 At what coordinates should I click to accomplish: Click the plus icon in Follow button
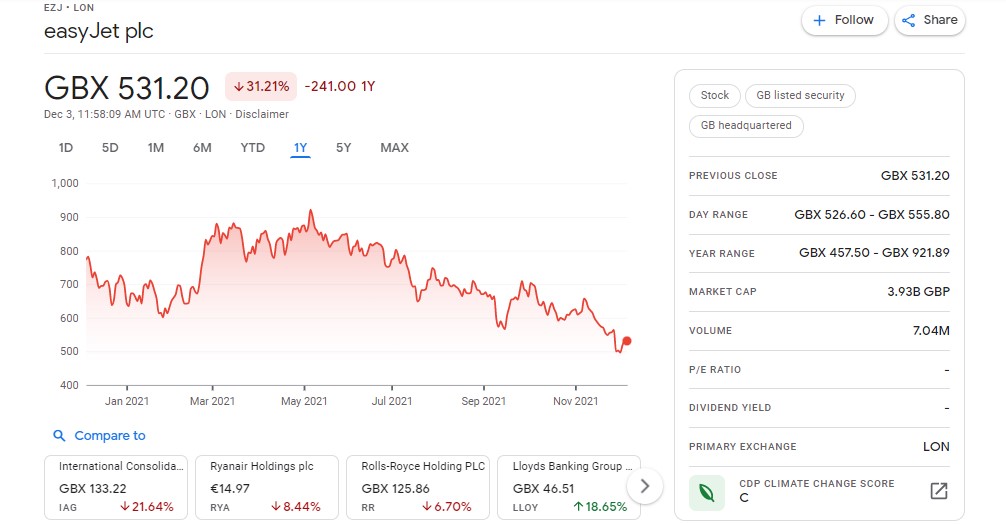point(819,21)
